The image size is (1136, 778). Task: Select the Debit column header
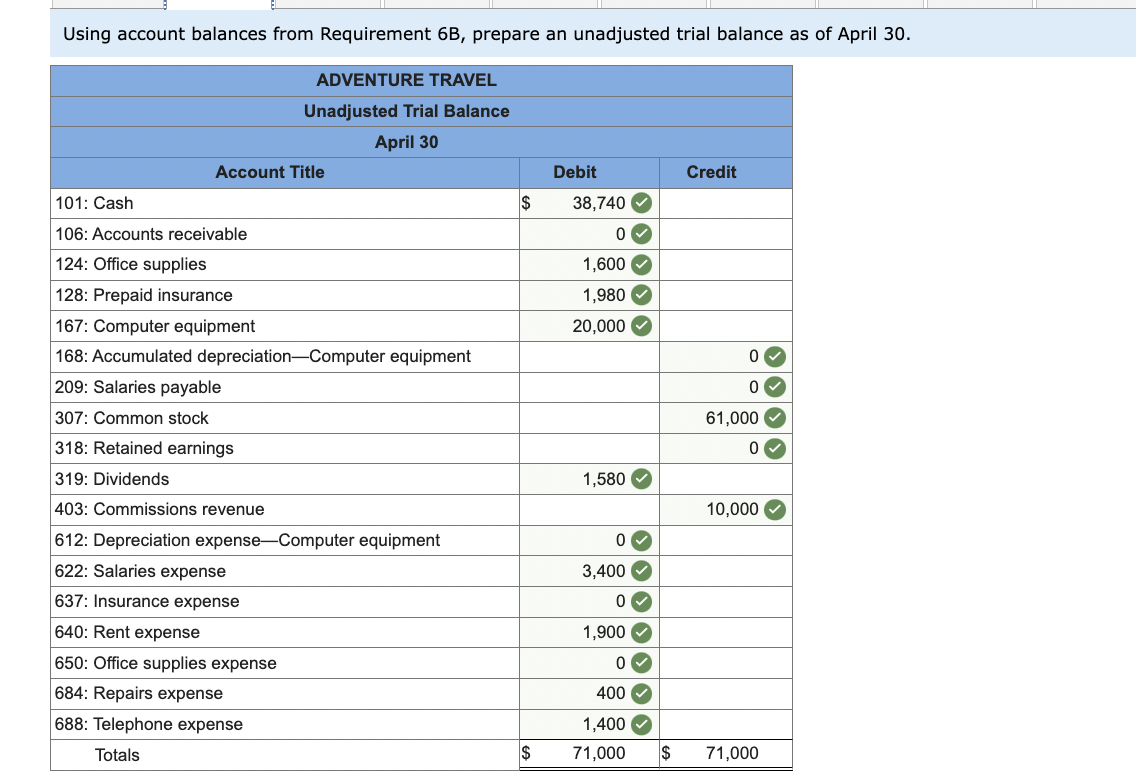(x=575, y=172)
